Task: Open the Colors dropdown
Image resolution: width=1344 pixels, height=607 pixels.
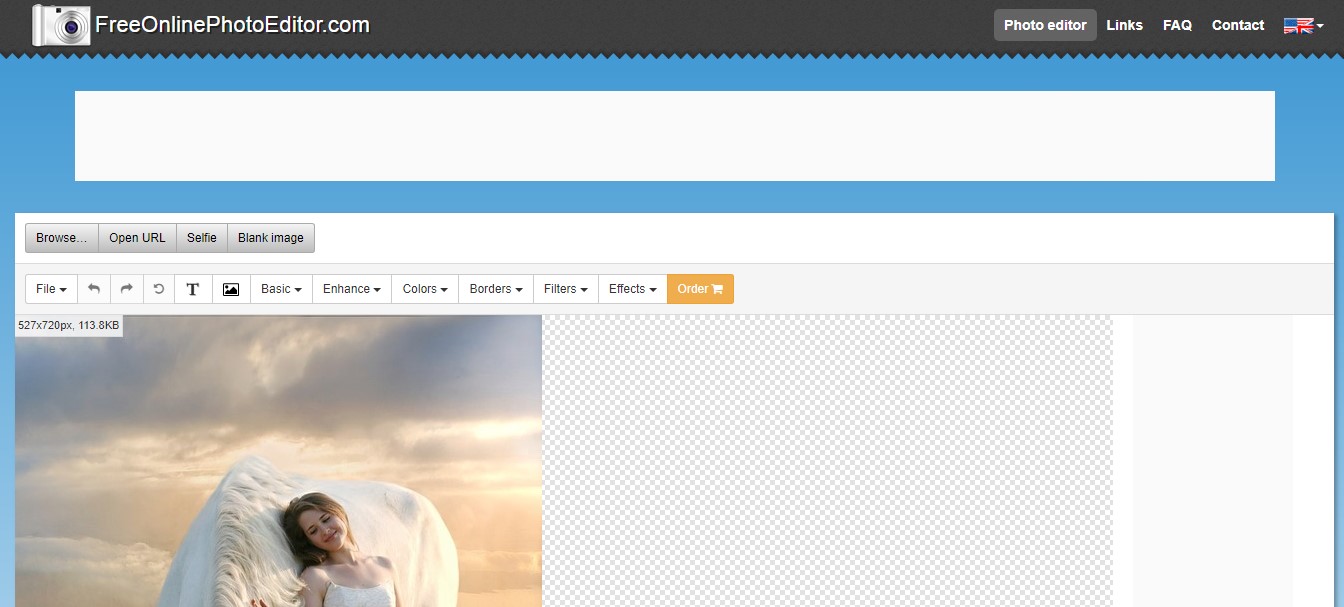Action: pyautogui.click(x=425, y=289)
